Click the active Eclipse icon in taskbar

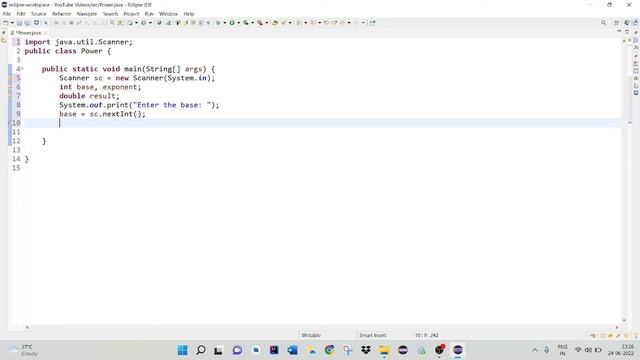click(x=458, y=350)
